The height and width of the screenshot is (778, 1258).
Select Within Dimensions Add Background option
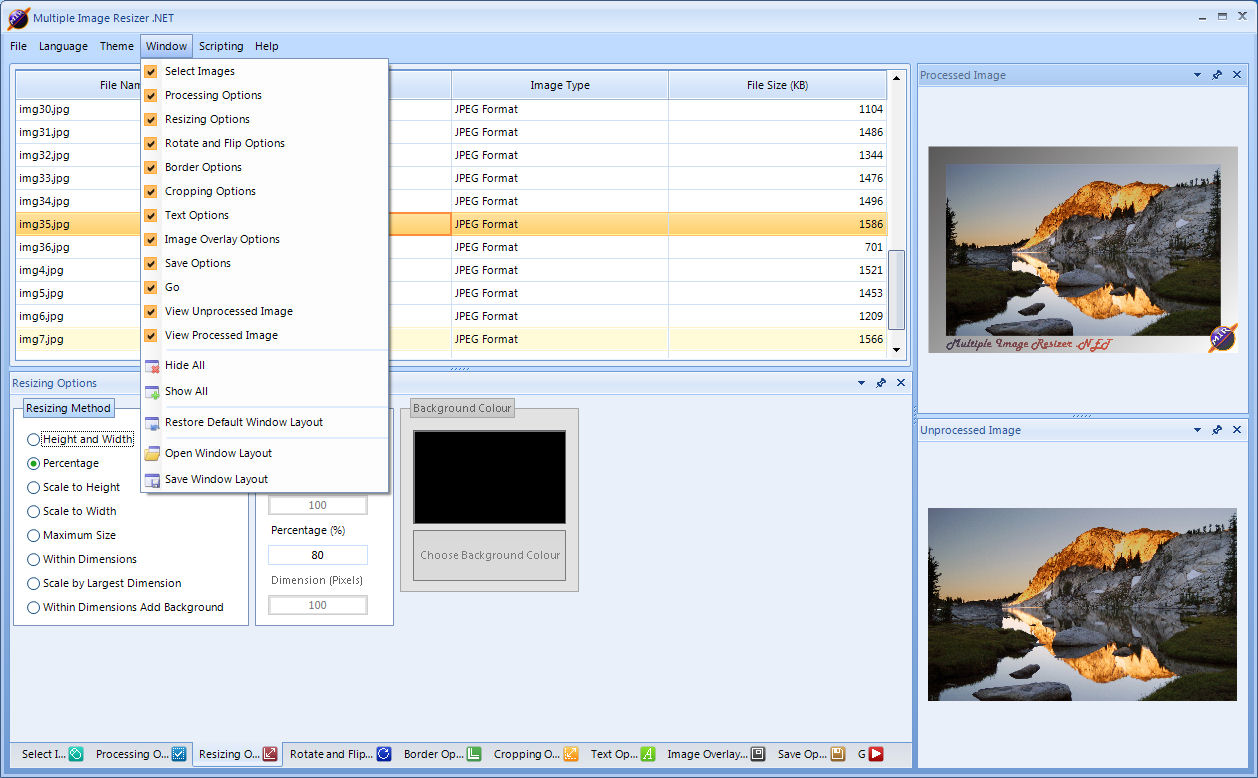click(x=34, y=608)
